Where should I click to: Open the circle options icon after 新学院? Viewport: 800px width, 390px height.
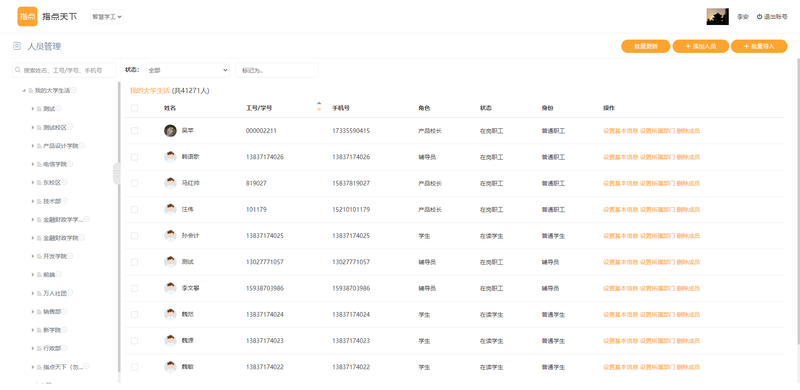coord(64,330)
